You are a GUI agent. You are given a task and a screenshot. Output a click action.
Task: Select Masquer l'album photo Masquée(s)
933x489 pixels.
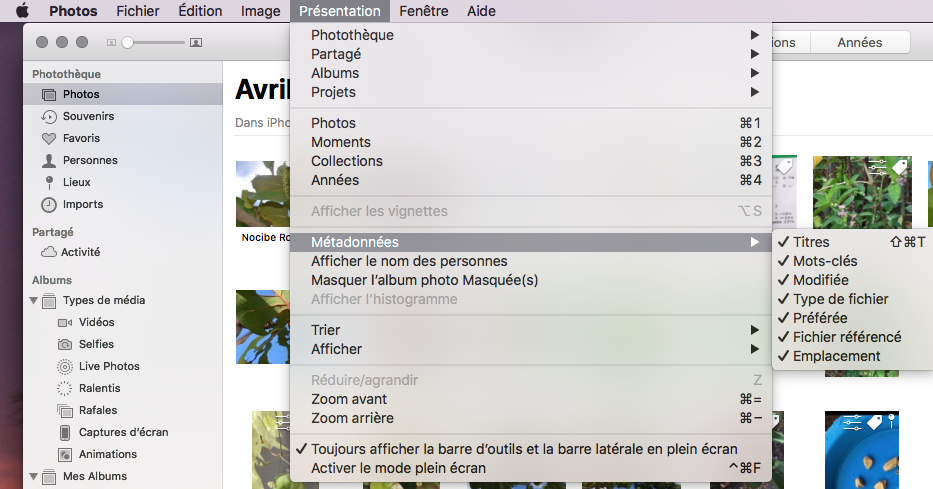point(531,280)
